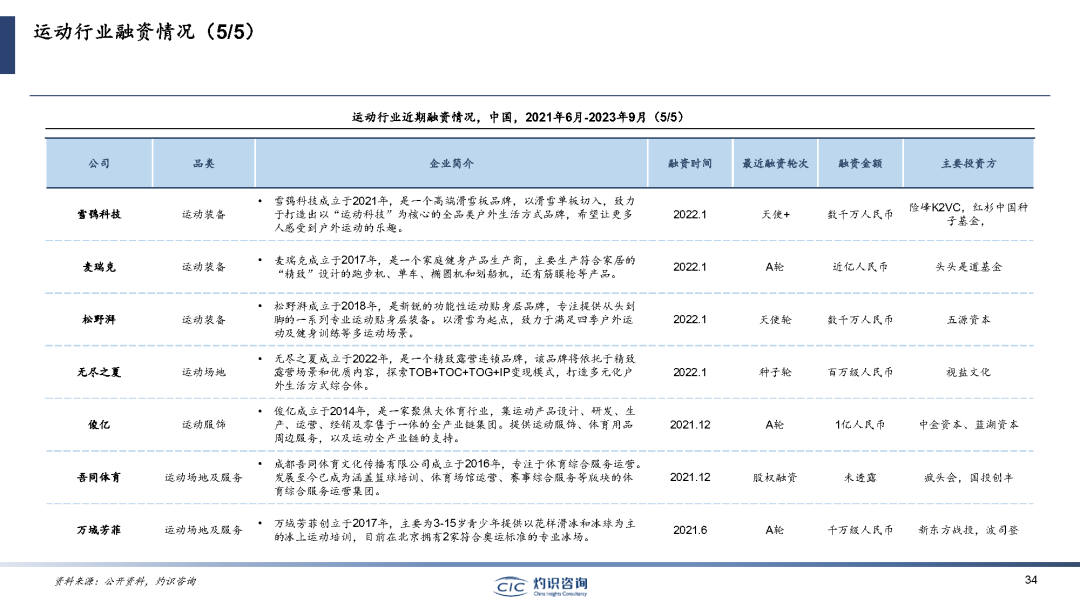Click company name 麦瑞克
Screen dimensions: 1080x608
(x=99, y=267)
